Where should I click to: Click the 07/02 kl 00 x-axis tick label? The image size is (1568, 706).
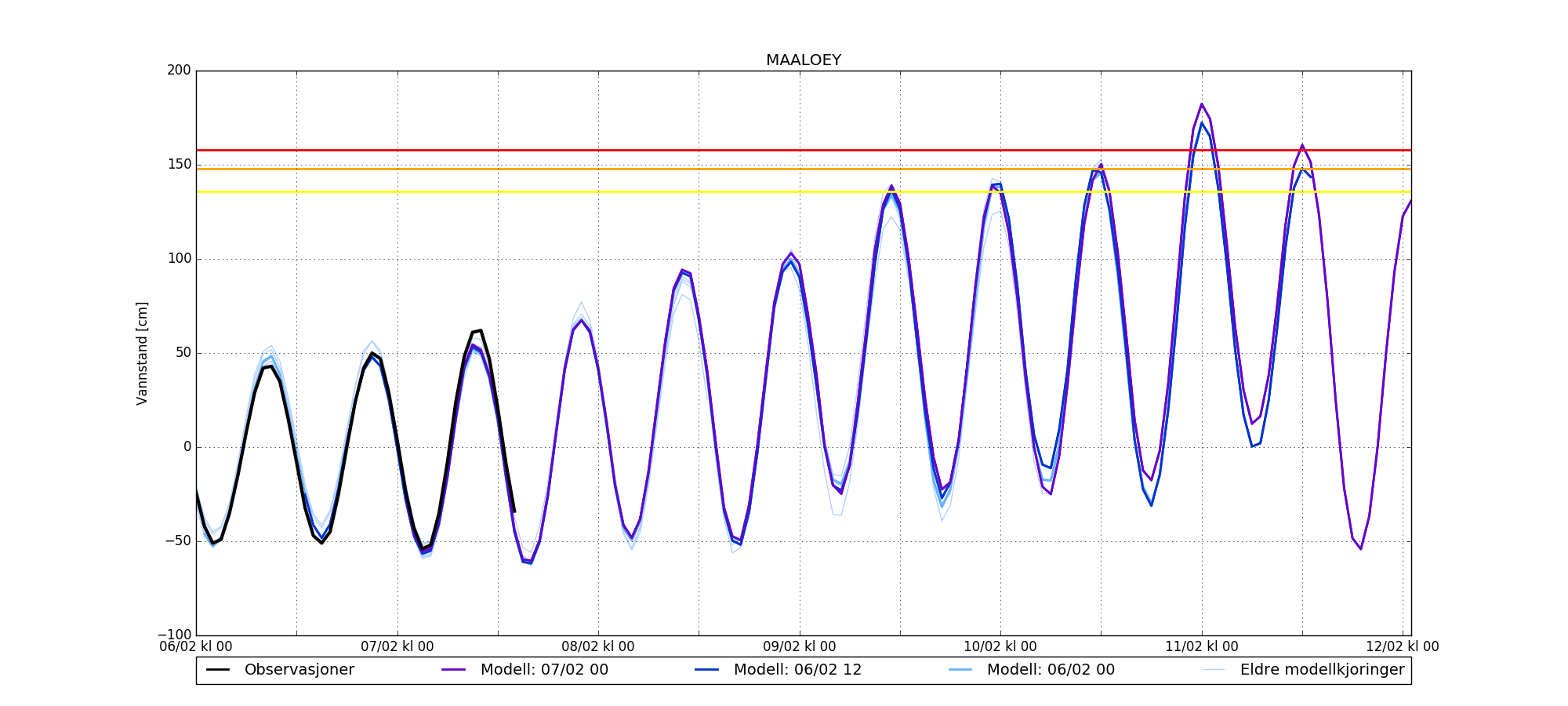click(x=397, y=647)
